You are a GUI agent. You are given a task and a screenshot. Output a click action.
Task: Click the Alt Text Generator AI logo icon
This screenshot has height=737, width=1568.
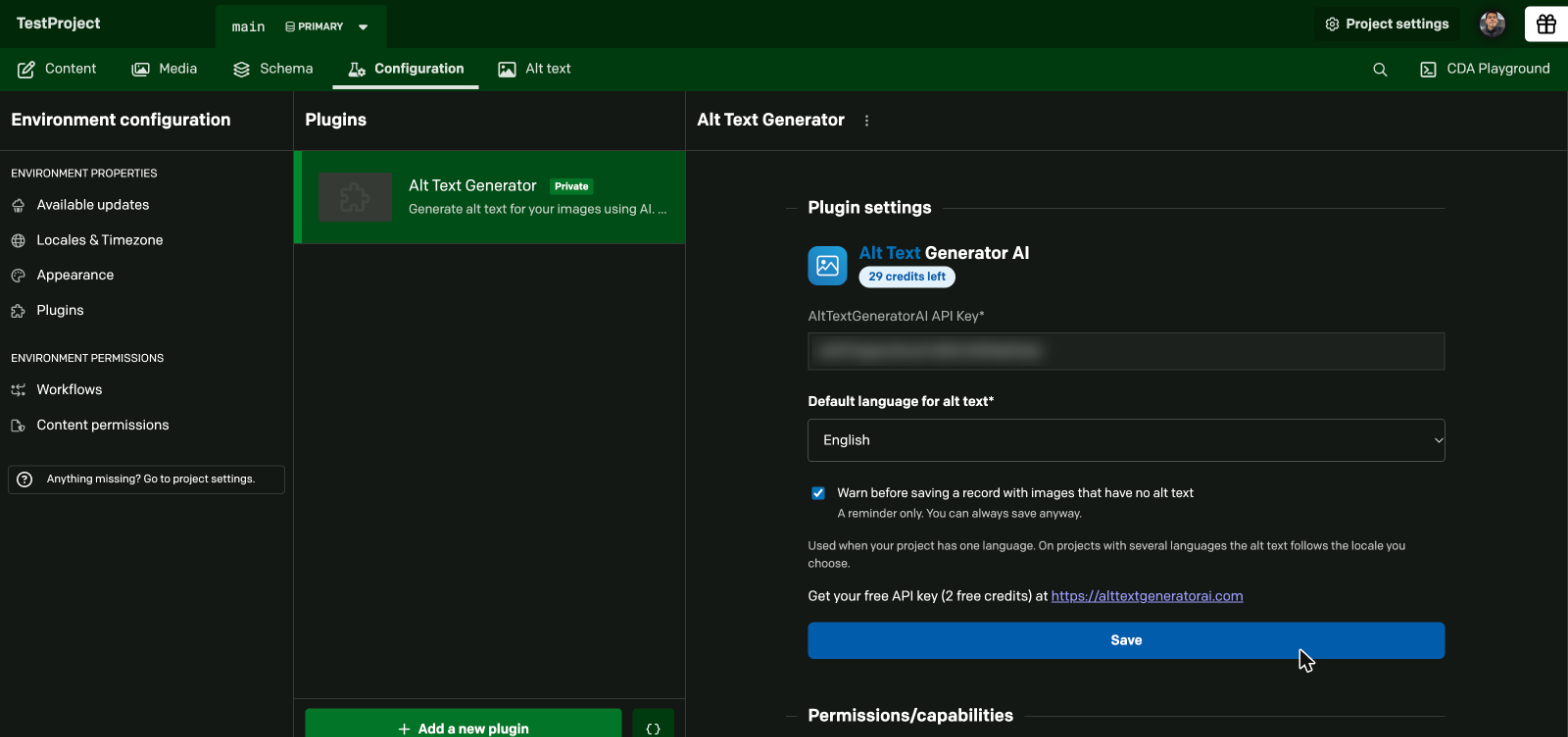tap(827, 265)
